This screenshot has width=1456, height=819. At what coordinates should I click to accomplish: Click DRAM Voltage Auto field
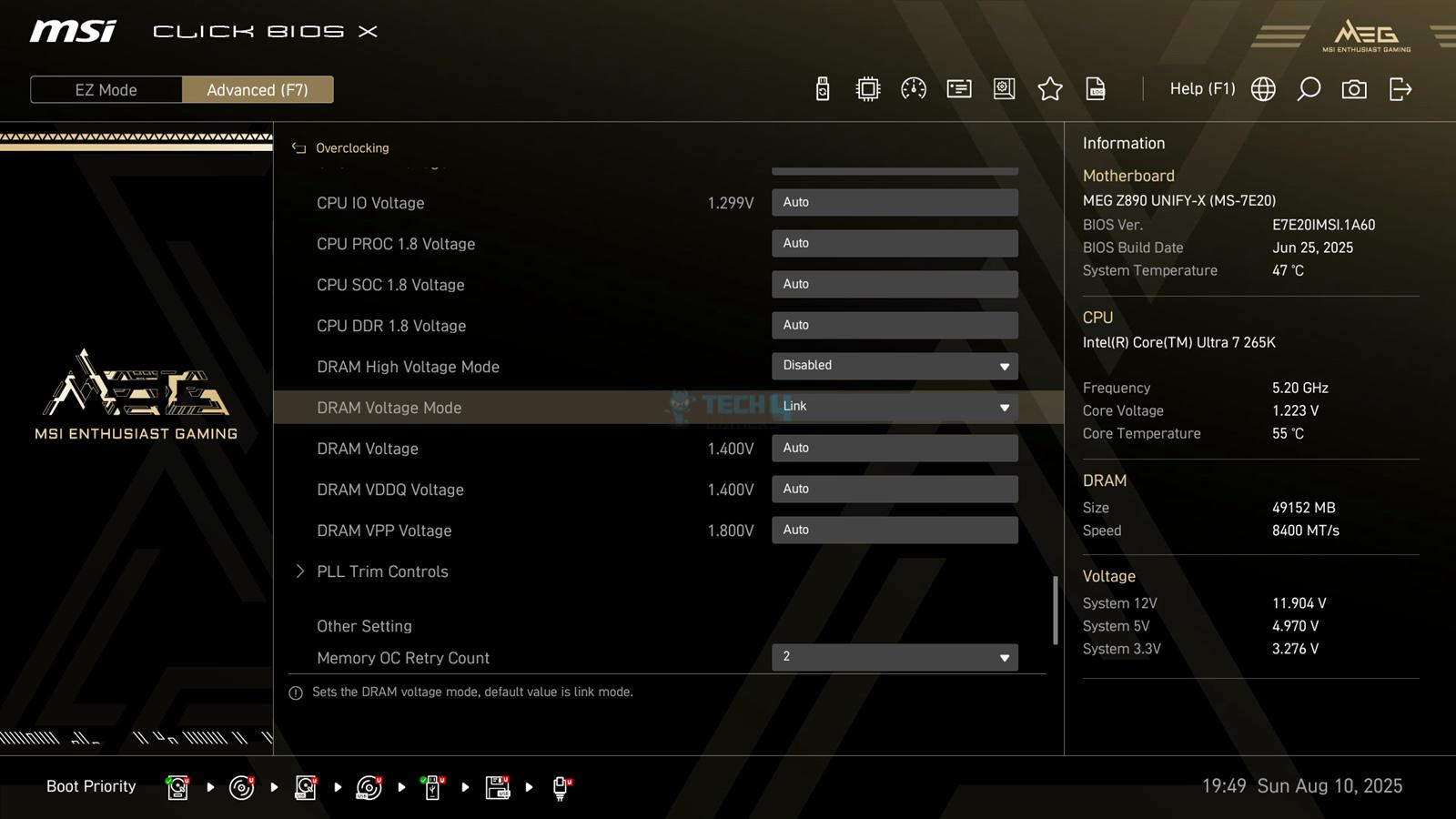tap(895, 448)
